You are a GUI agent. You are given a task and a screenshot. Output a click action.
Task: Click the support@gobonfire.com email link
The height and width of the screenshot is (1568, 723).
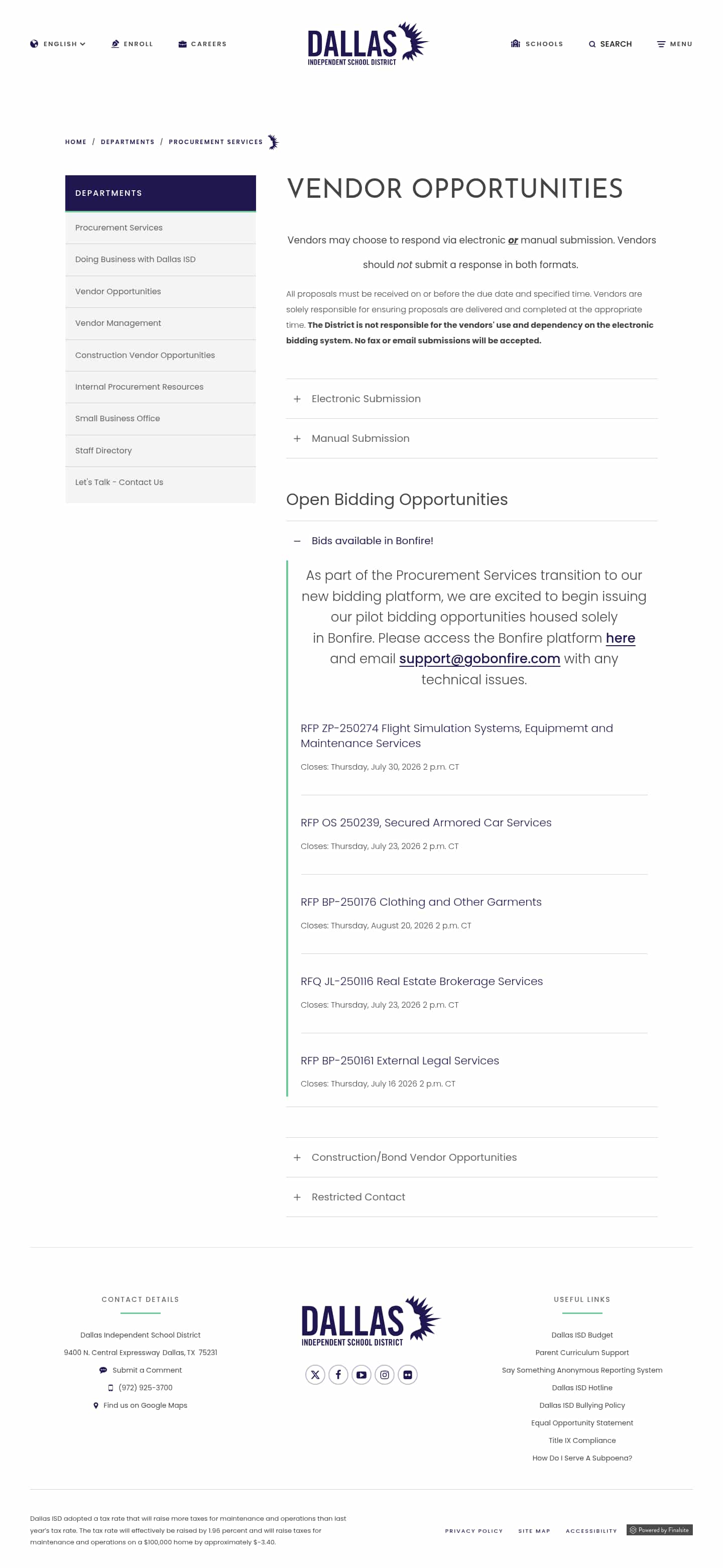tap(479, 659)
